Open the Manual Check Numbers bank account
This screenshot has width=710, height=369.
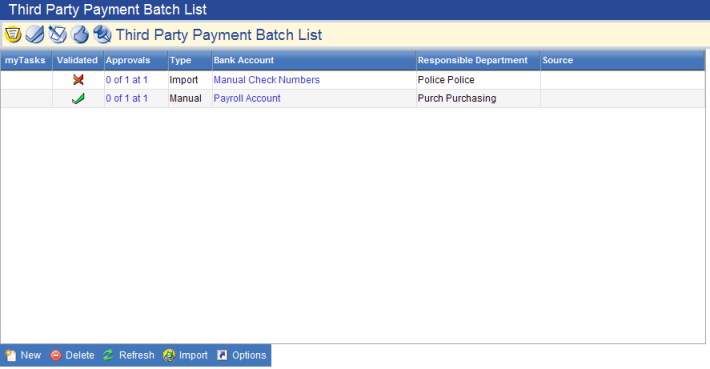point(267,80)
